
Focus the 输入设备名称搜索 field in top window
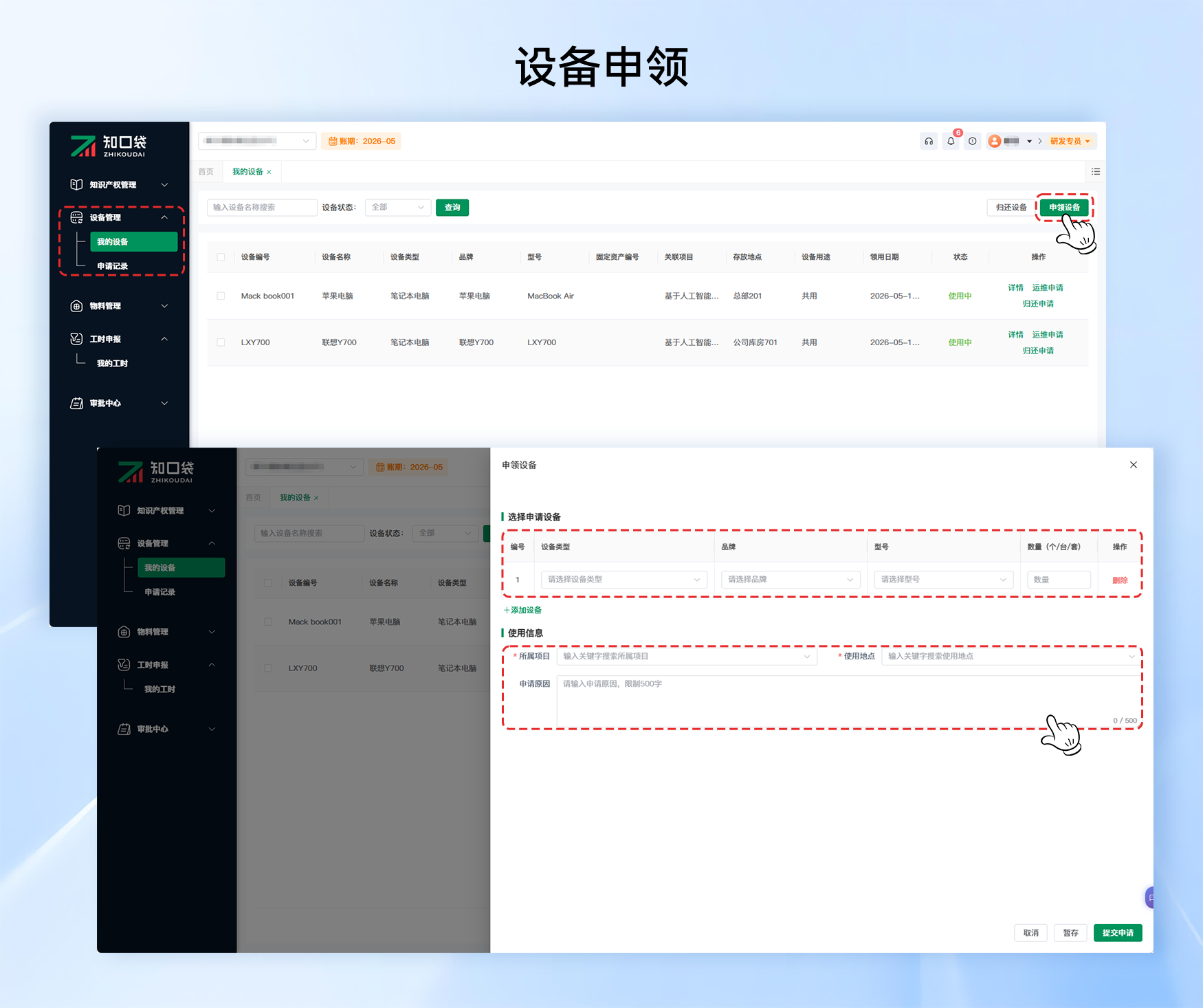click(262, 208)
